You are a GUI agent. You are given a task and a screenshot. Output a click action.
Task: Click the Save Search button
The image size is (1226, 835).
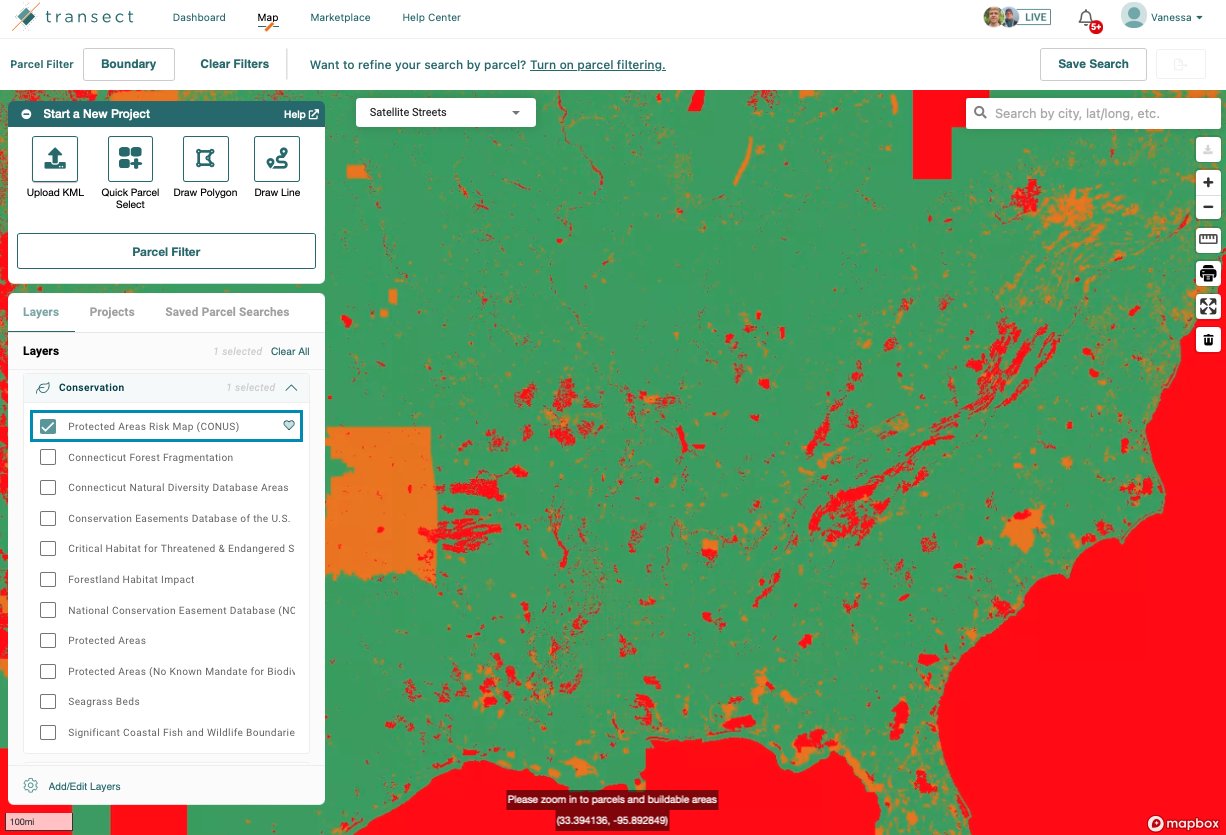tap(1093, 64)
